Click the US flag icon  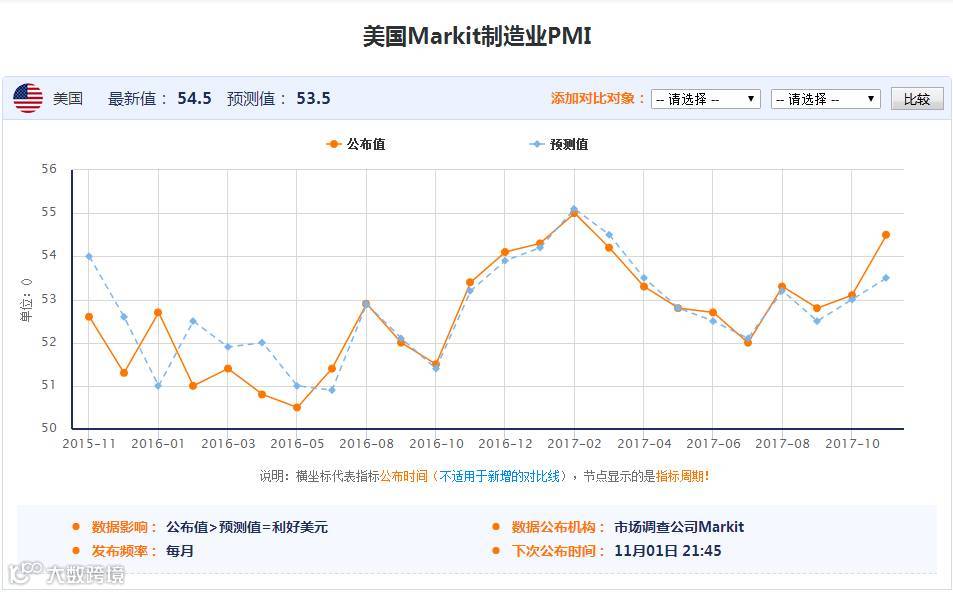(28, 98)
